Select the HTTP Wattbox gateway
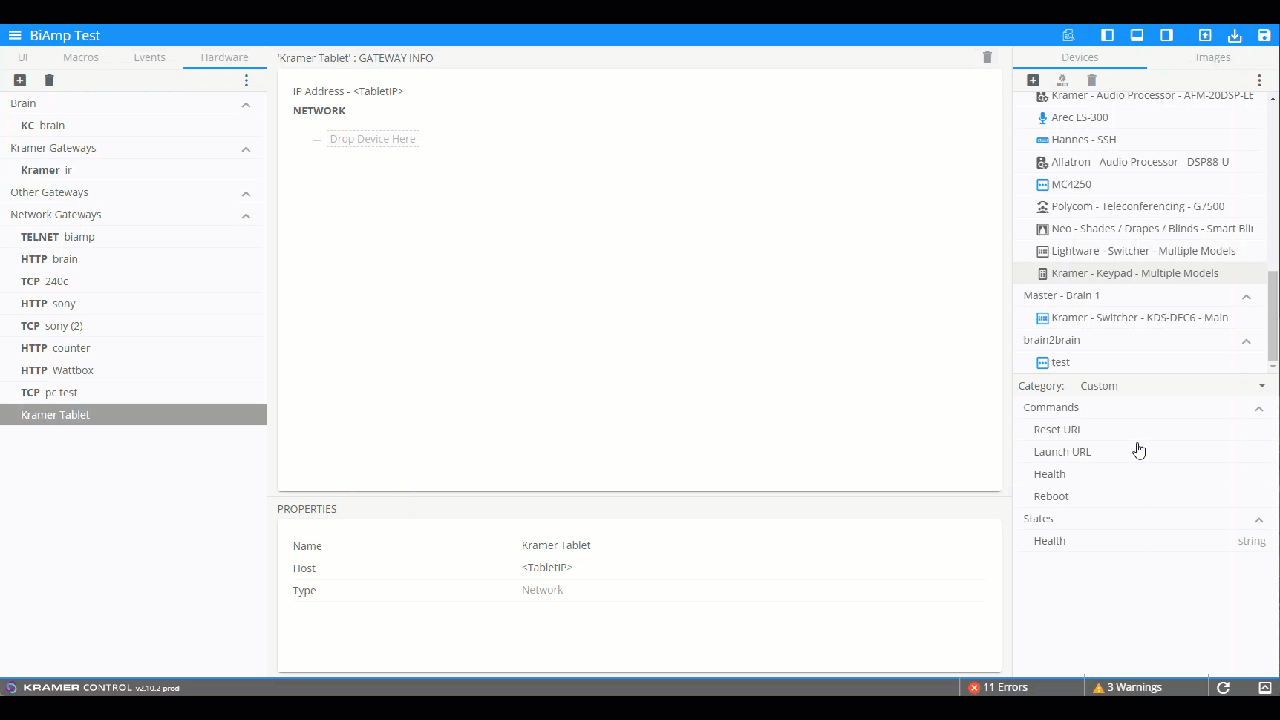 click(133, 370)
